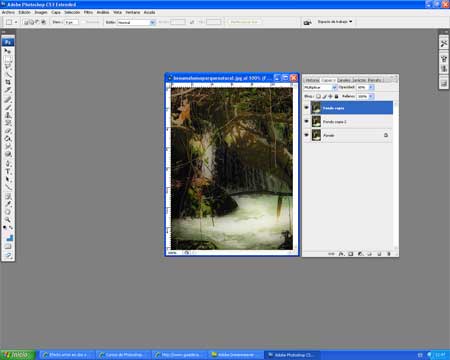Open the Filtro menu
The image size is (450, 360).
coord(88,12)
